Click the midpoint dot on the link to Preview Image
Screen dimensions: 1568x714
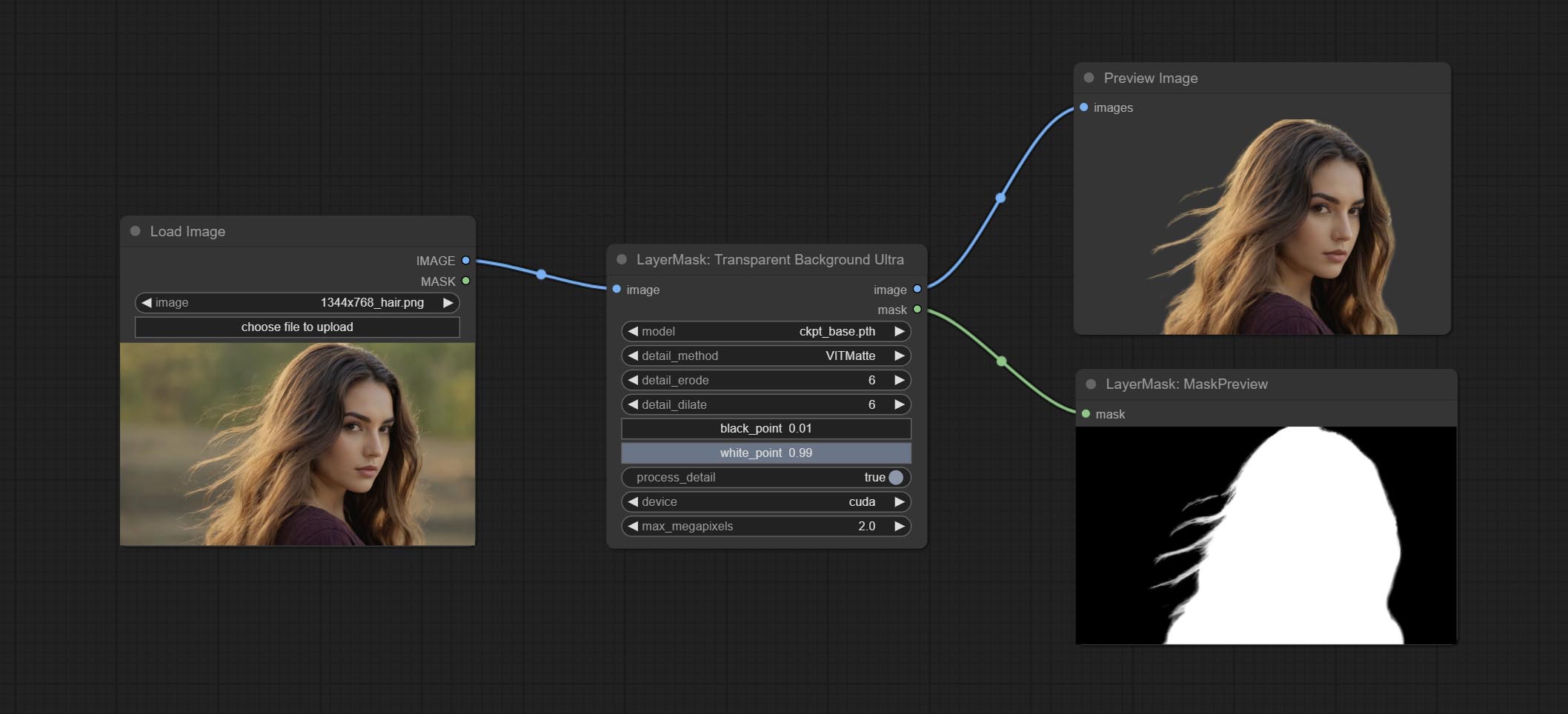[x=1000, y=198]
